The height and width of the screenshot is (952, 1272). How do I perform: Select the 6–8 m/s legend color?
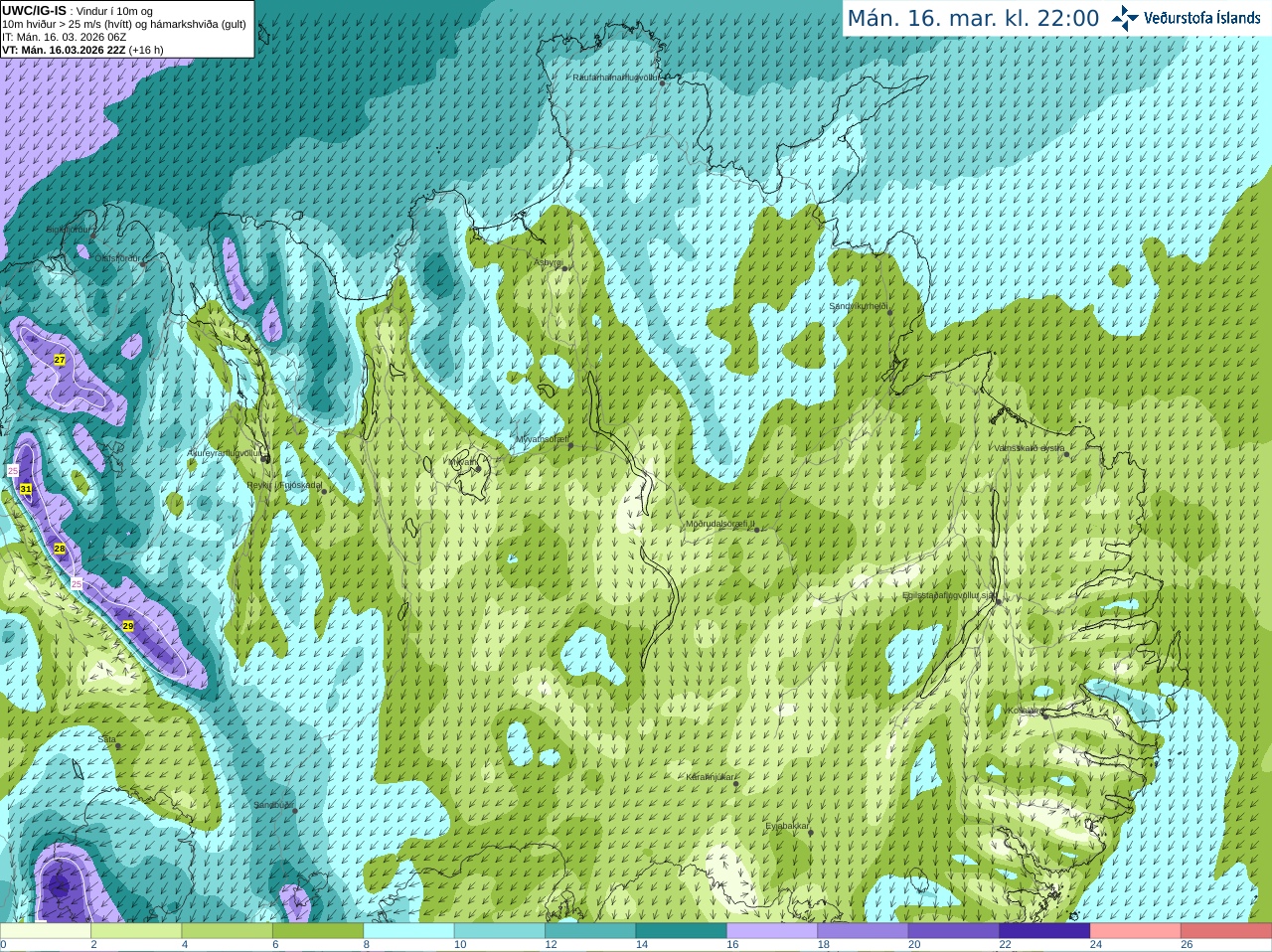click(x=318, y=931)
